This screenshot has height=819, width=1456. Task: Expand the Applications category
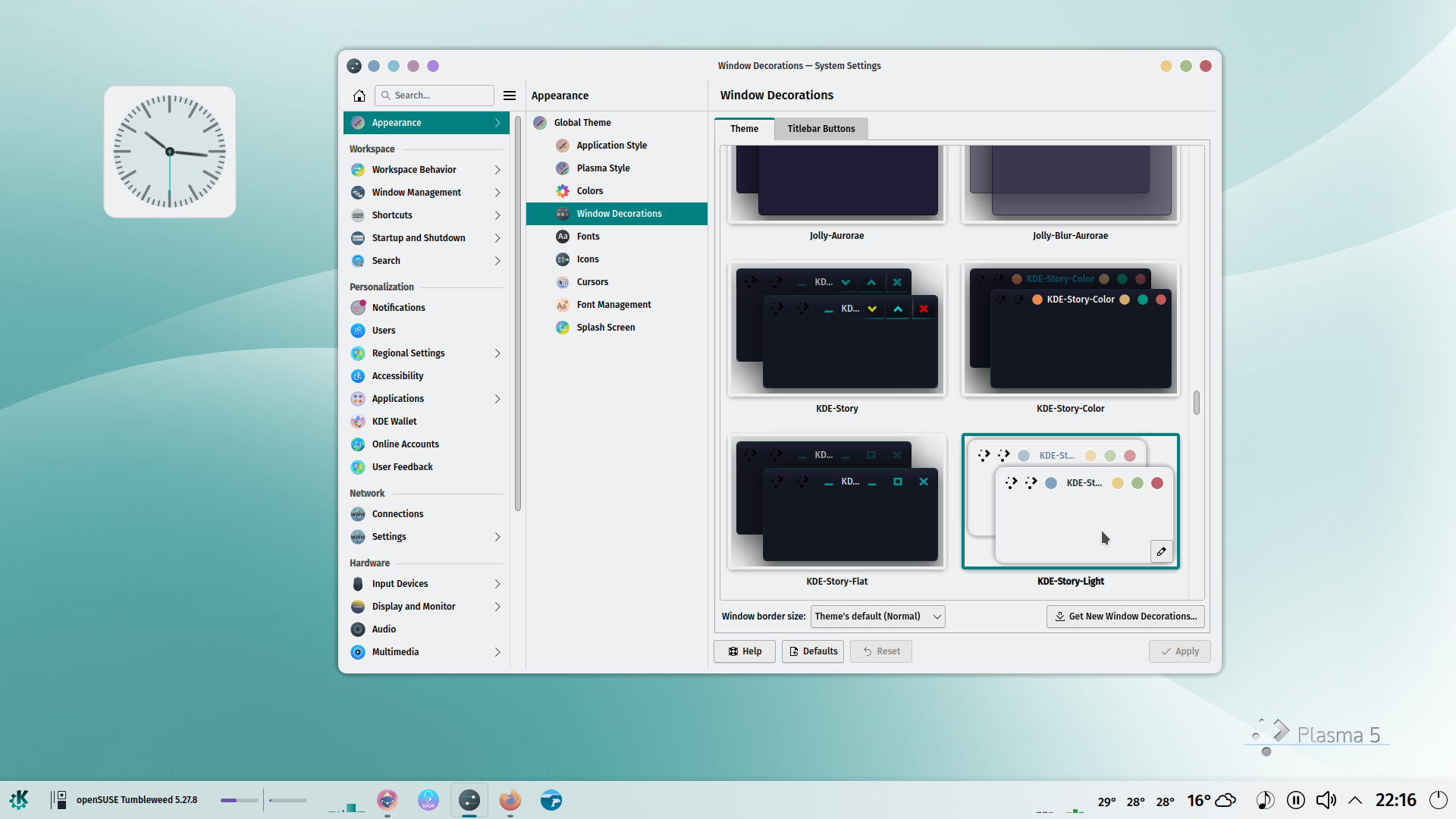click(426, 399)
